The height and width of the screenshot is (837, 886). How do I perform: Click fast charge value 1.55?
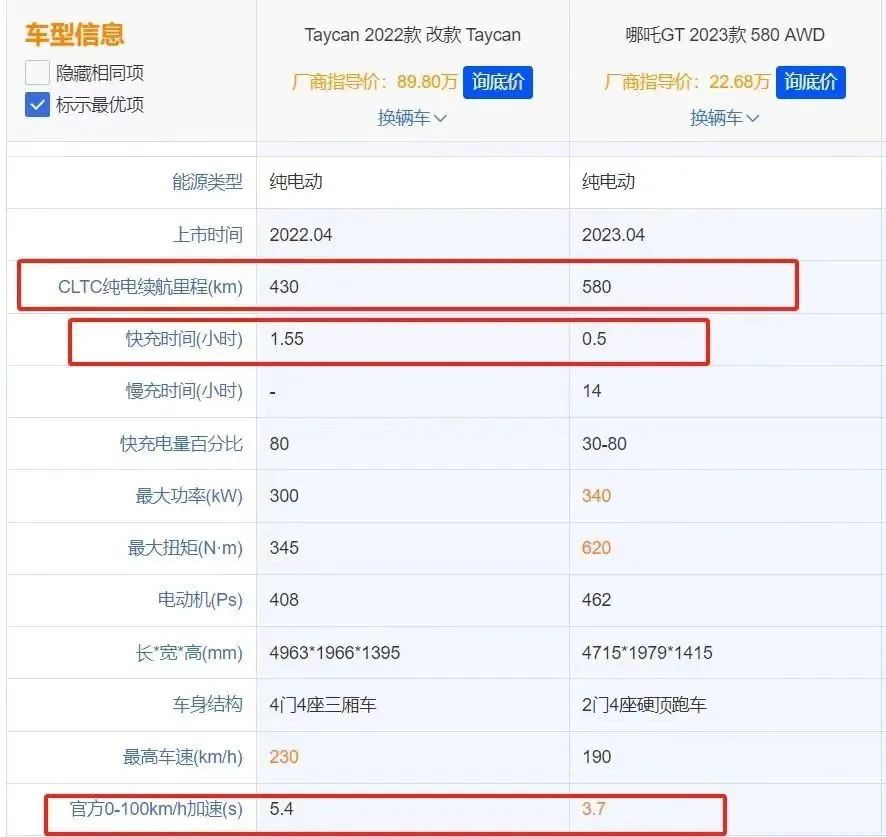286,339
